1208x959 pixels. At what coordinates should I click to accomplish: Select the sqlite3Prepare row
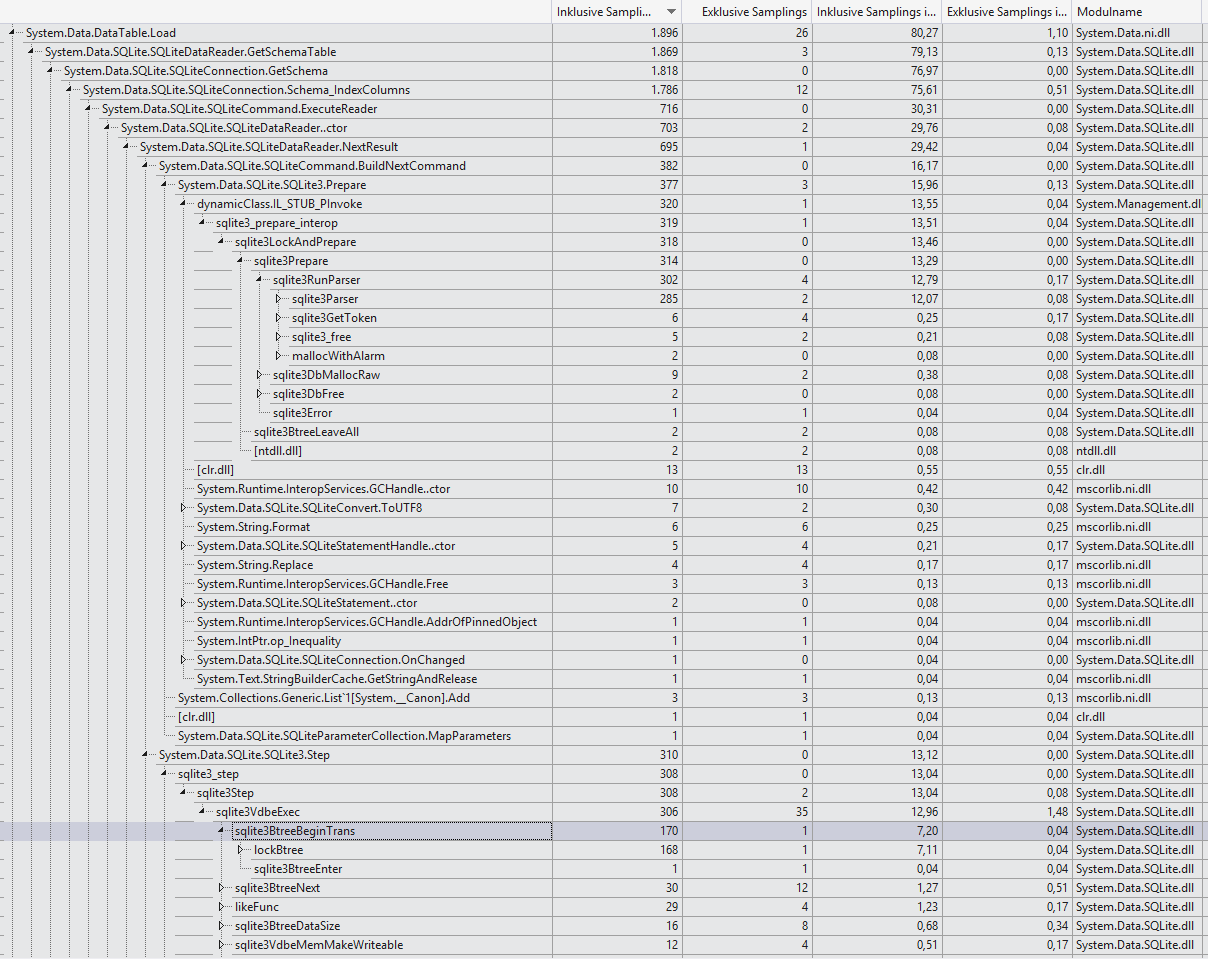[x=291, y=261]
